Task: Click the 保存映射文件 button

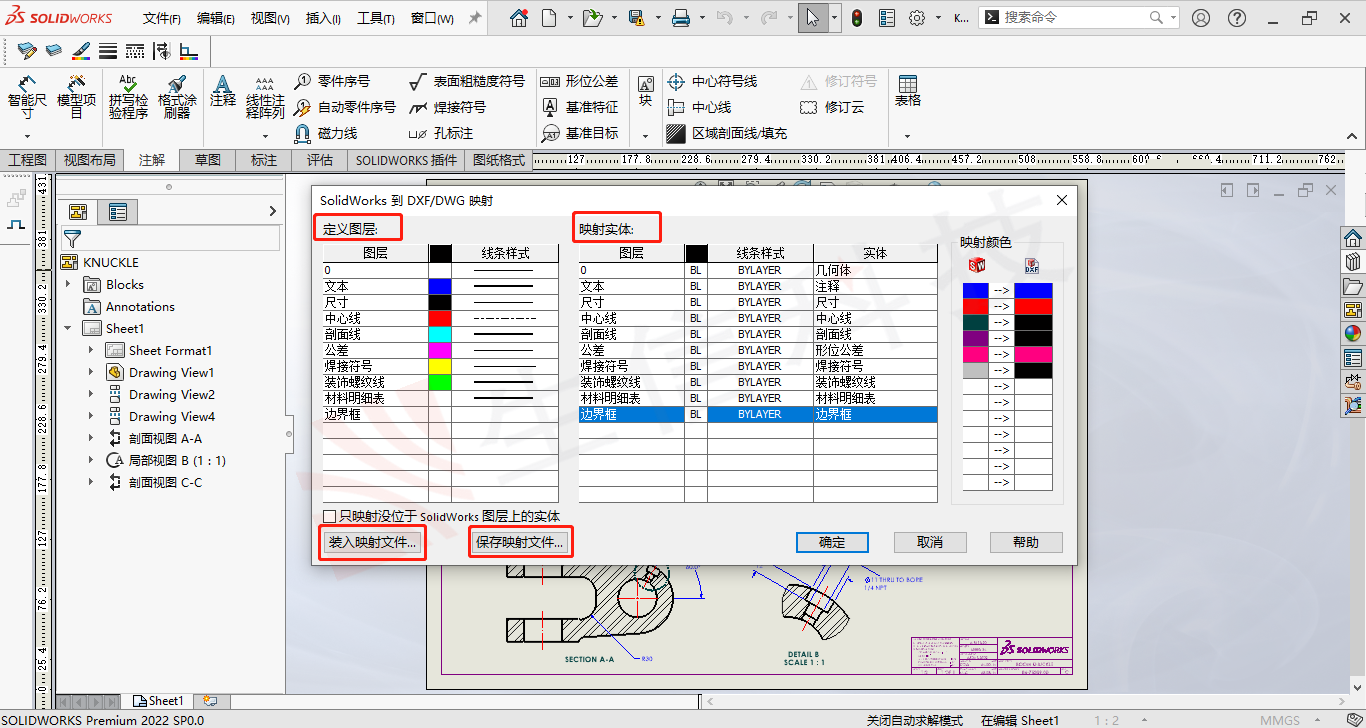Action: point(520,542)
